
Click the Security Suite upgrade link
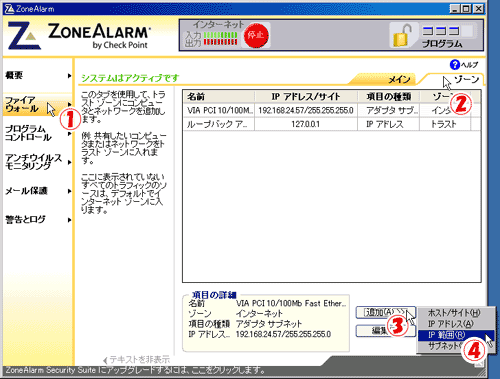click(x=135, y=370)
